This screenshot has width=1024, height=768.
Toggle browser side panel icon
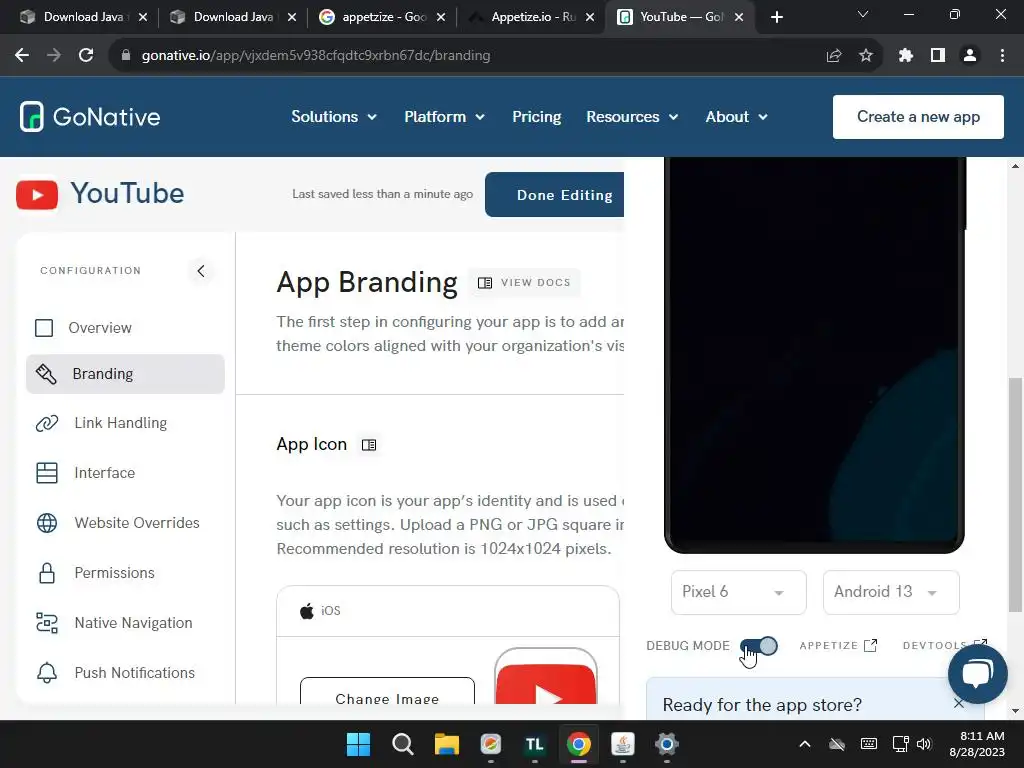(x=938, y=56)
